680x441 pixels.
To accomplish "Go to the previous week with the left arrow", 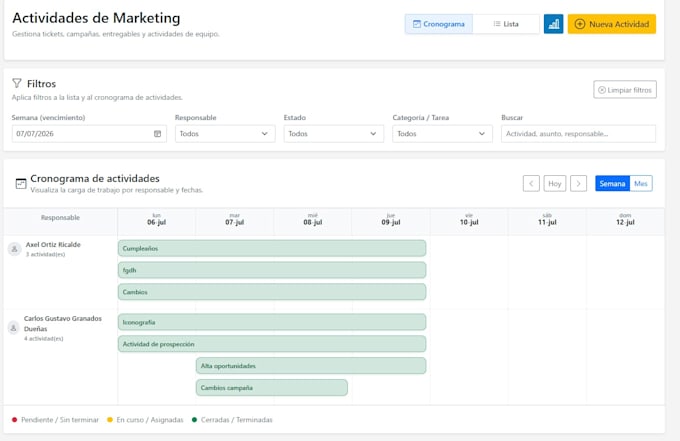I will click(531, 183).
